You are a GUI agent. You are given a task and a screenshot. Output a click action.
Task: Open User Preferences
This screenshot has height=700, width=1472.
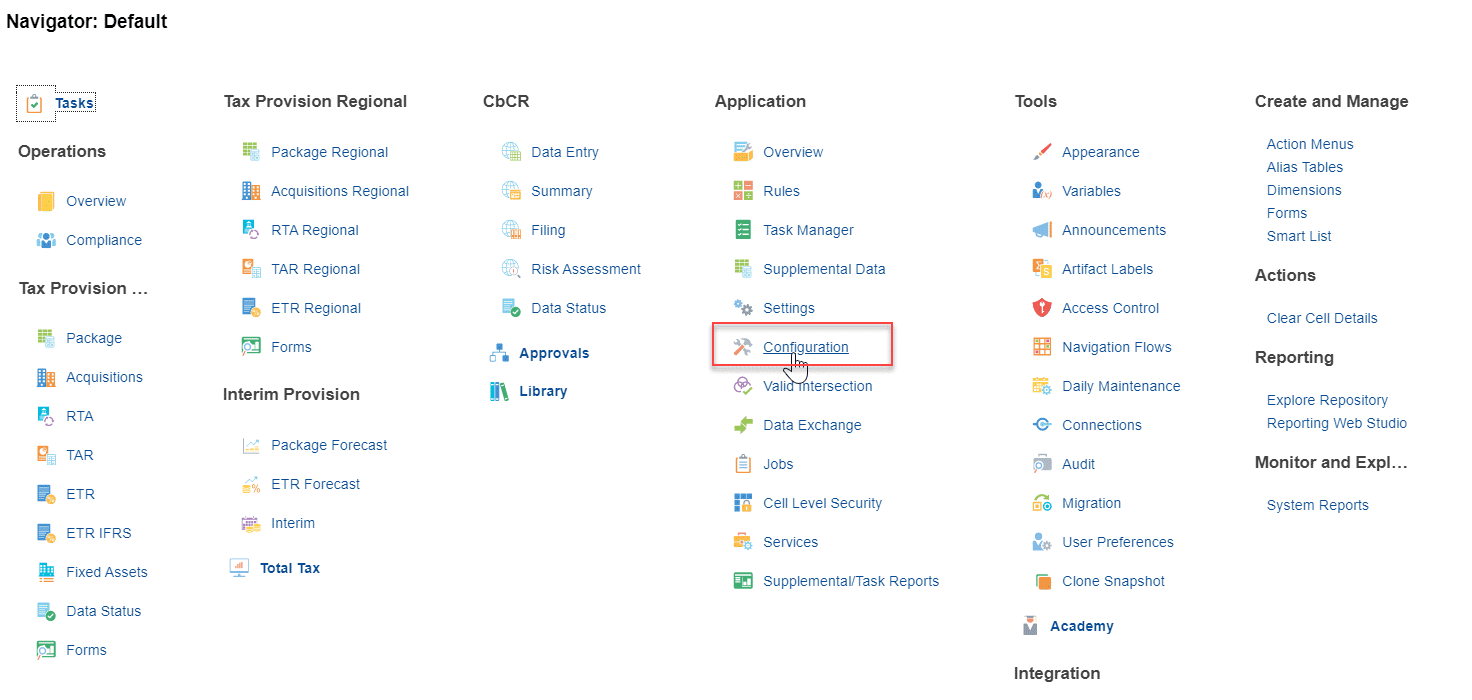[x=1118, y=542]
